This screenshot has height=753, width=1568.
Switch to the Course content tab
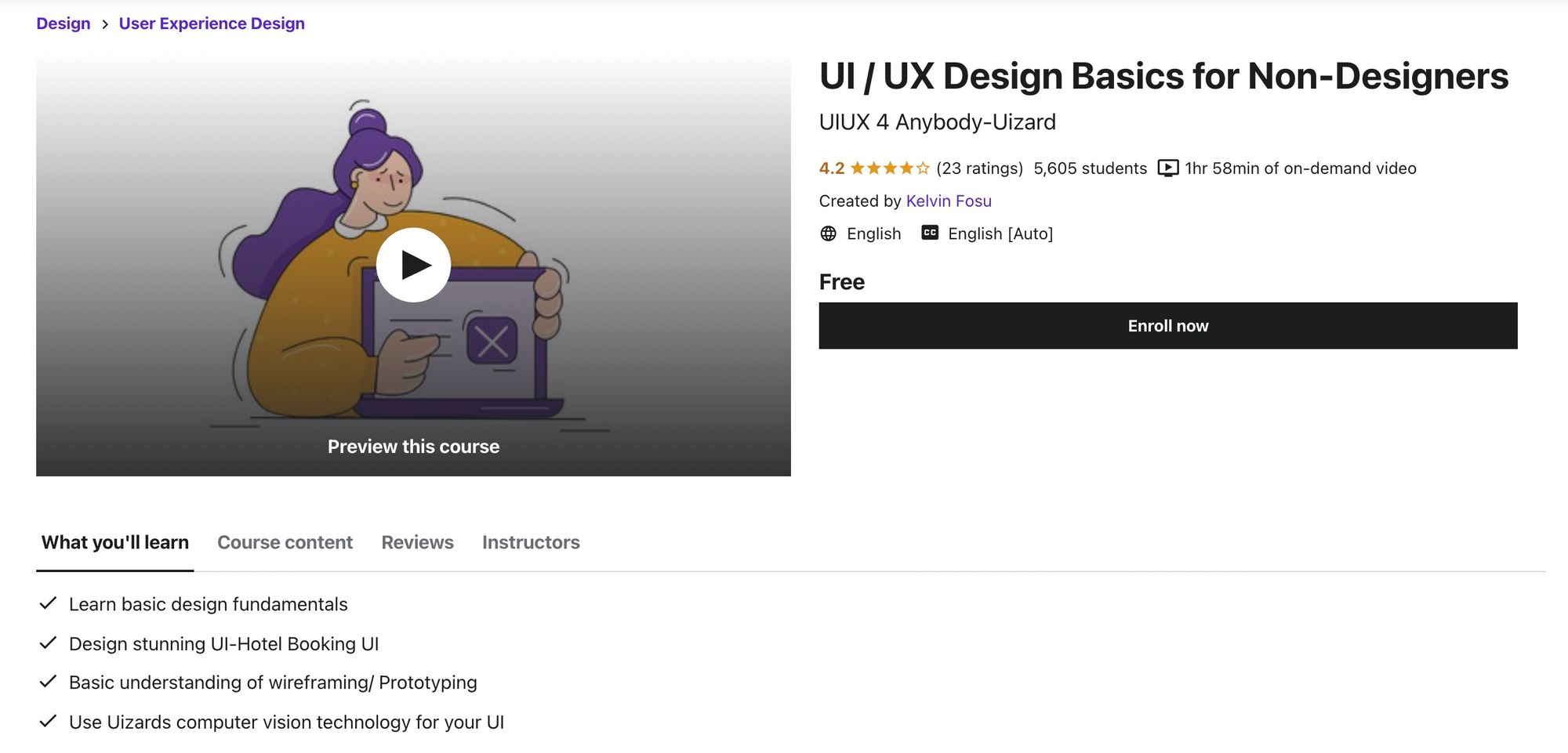click(x=285, y=541)
